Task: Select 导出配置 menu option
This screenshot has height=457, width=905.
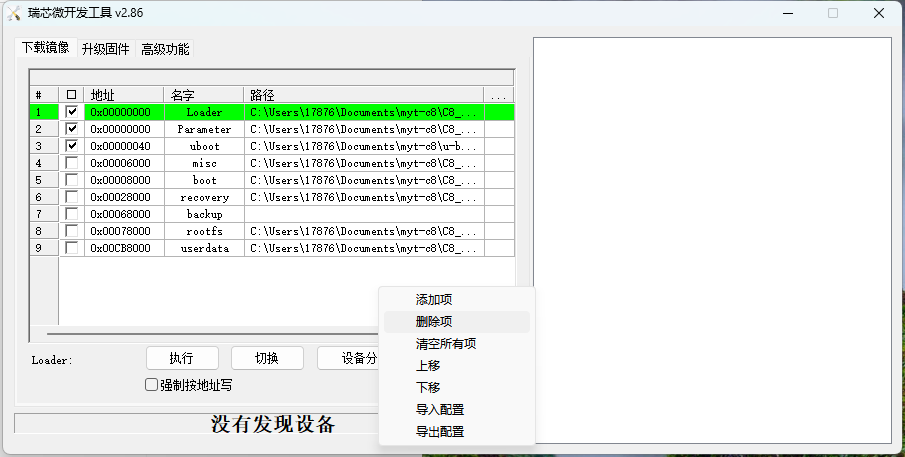Action: coord(439,432)
